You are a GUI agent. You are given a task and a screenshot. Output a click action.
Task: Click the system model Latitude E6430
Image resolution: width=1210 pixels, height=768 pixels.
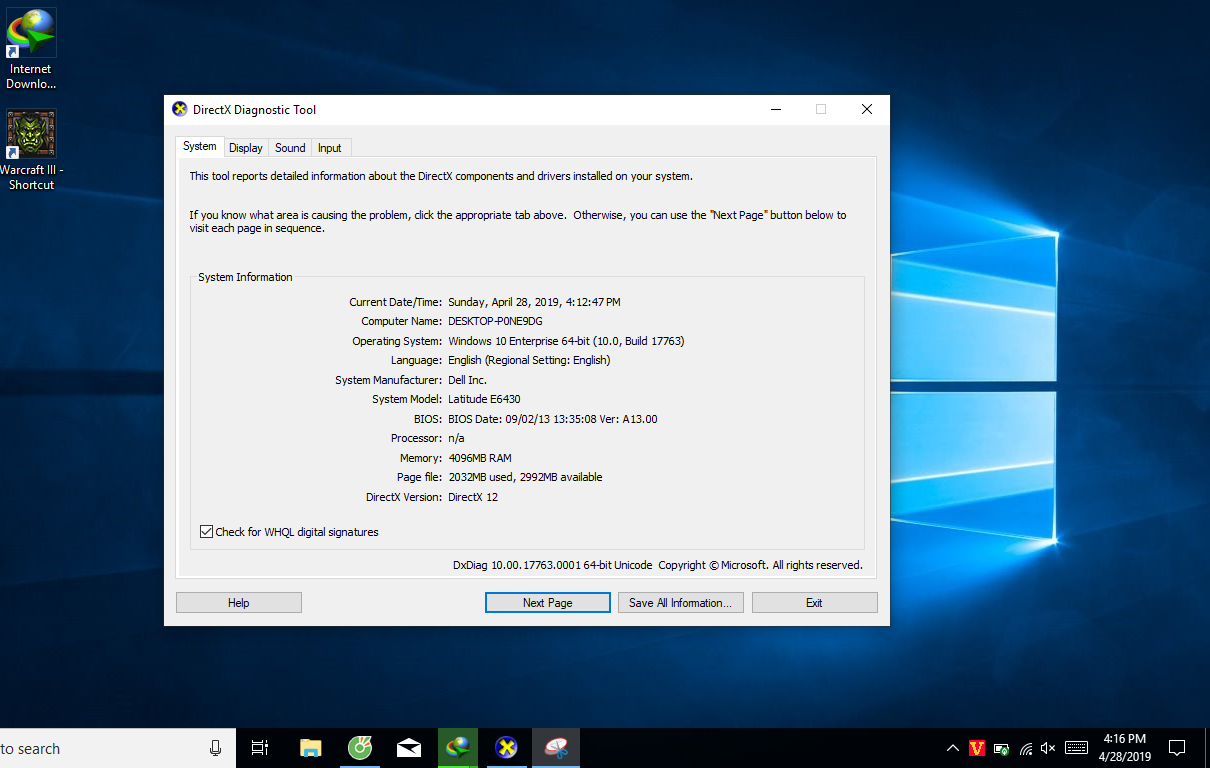point(484,399)
